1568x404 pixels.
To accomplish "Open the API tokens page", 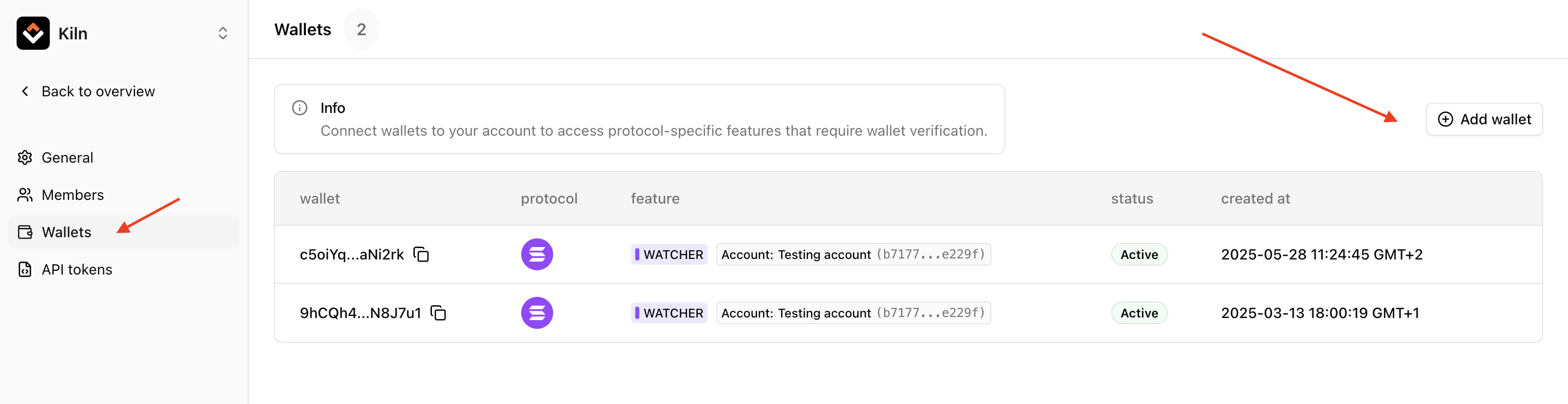I will tap(76, 269).
